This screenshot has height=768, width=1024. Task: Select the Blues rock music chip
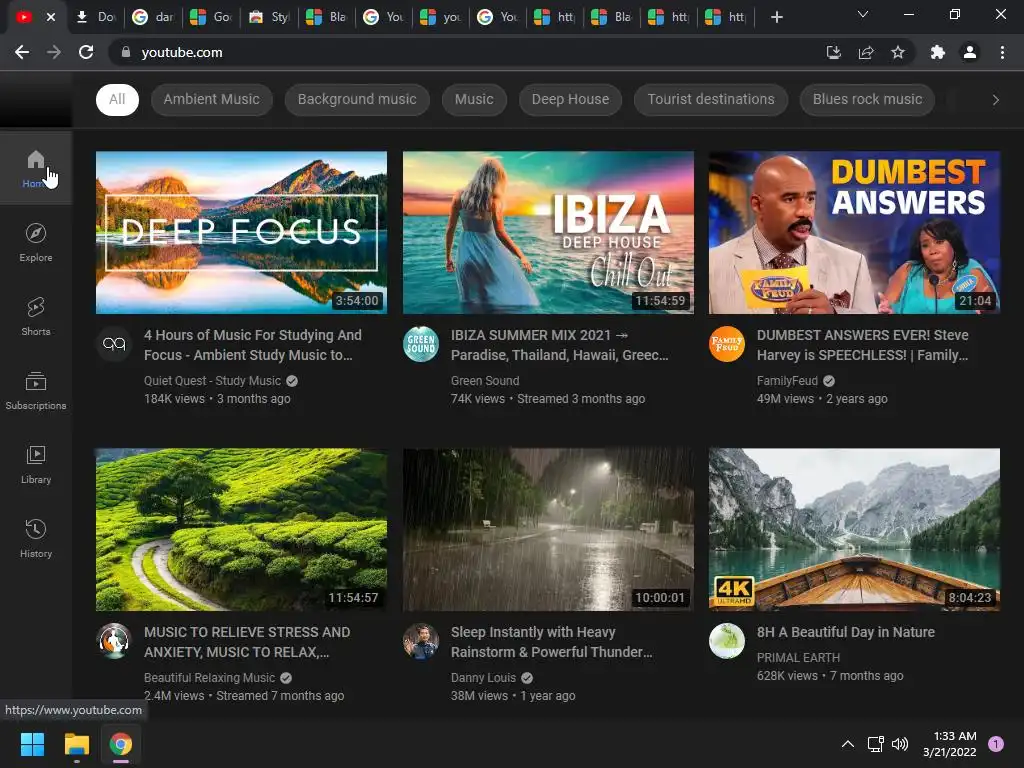(867, 99)
